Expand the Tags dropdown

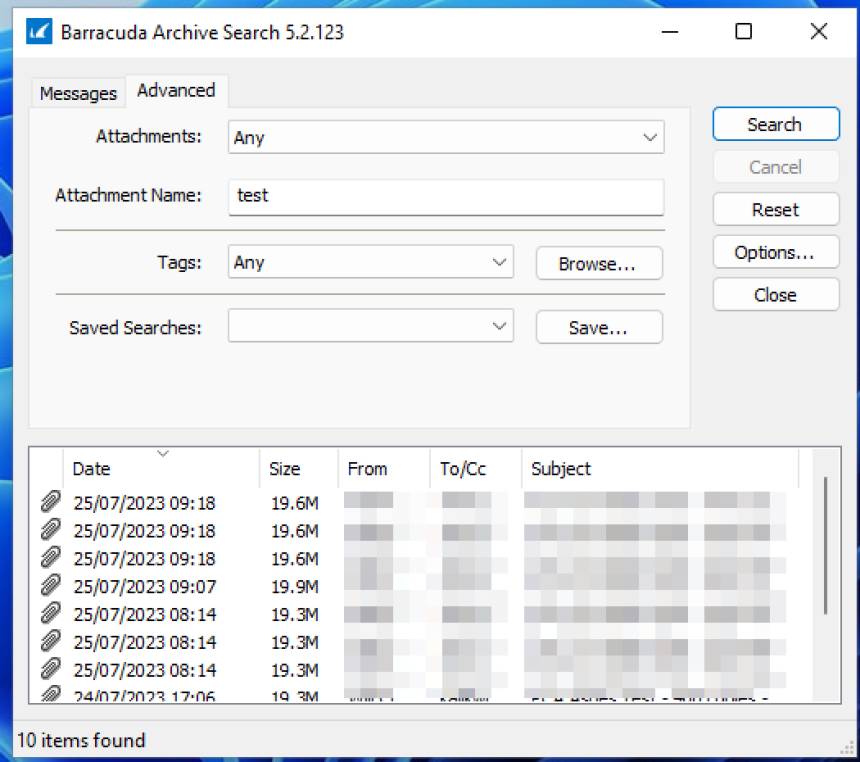pyautogui.click(x=371, y=262)
